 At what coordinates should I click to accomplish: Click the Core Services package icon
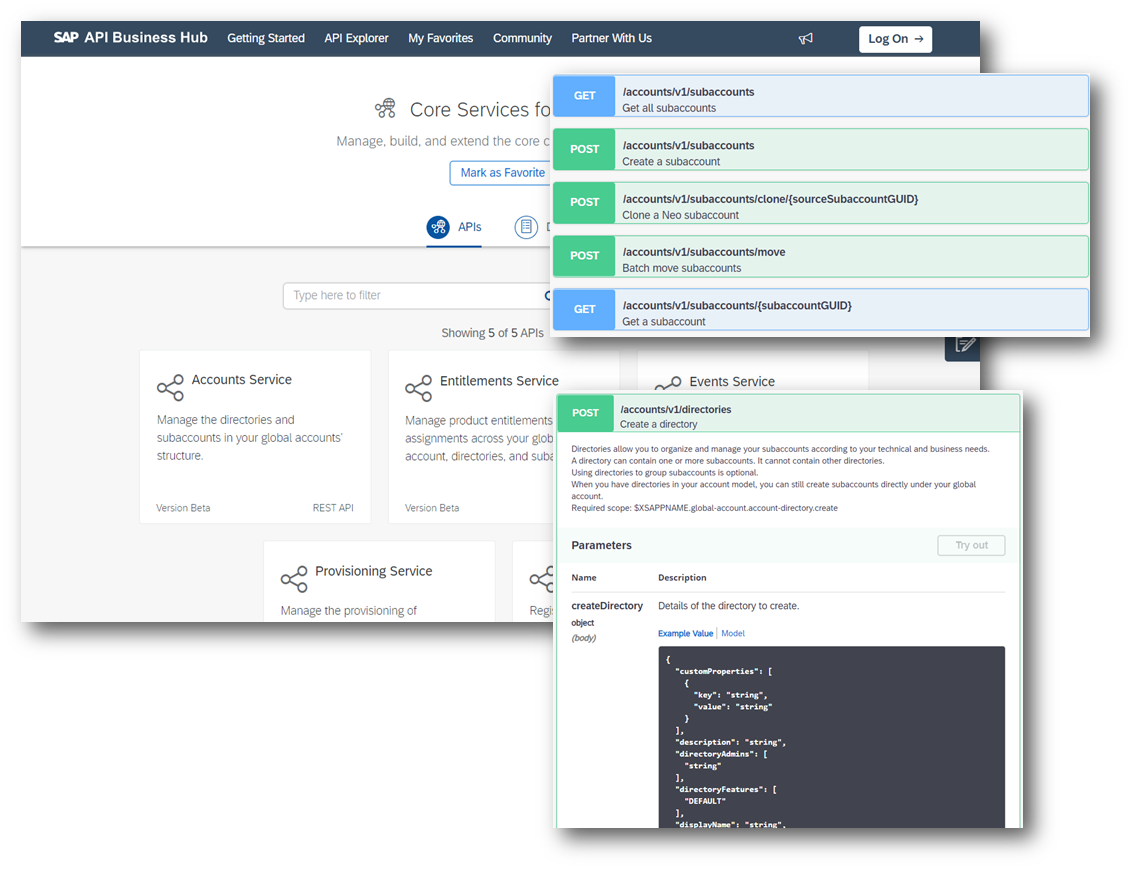(386, 109)
